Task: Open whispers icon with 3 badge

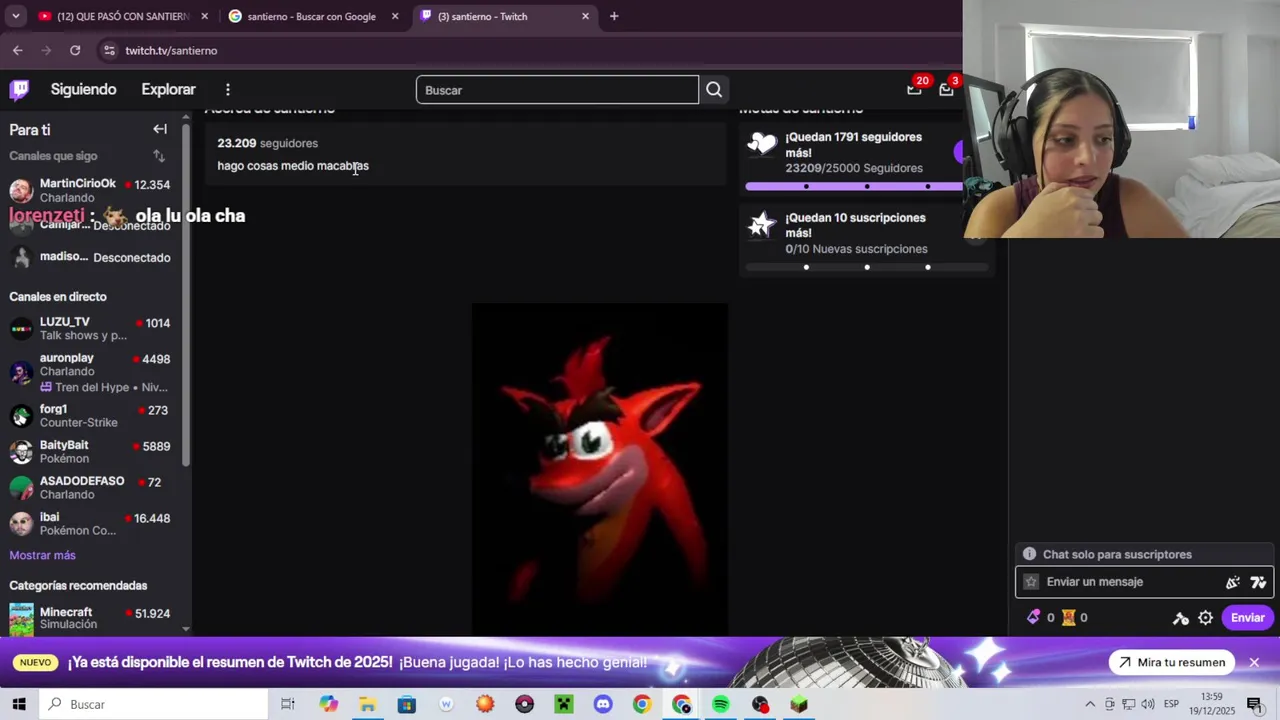Action: click(x=946, y=90)
